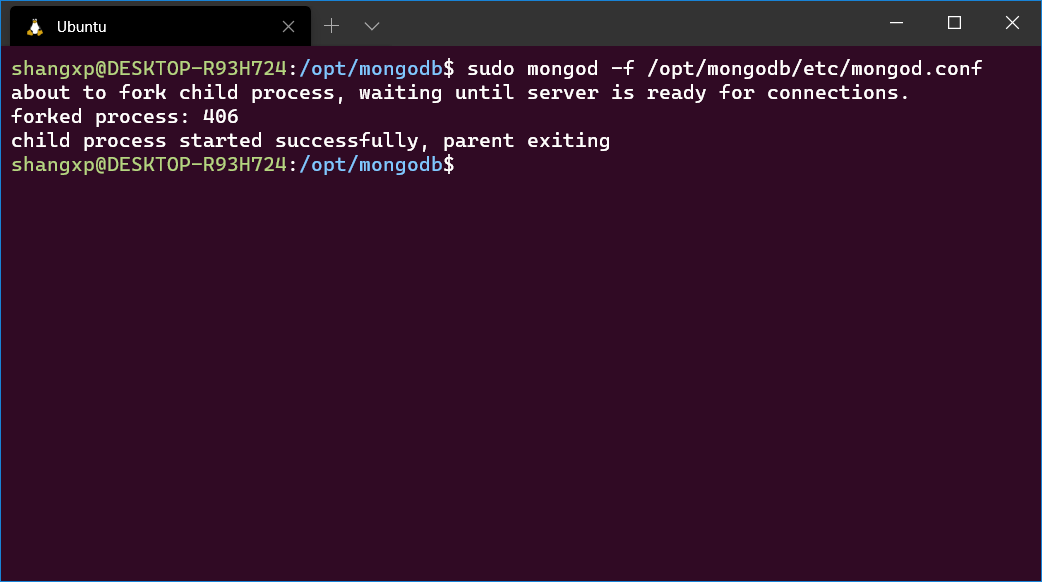Click shangxp@DESKTOP-R93H724 in the last prompt
The height and width of the screenshot is (582, 1042).
(149, 165)
